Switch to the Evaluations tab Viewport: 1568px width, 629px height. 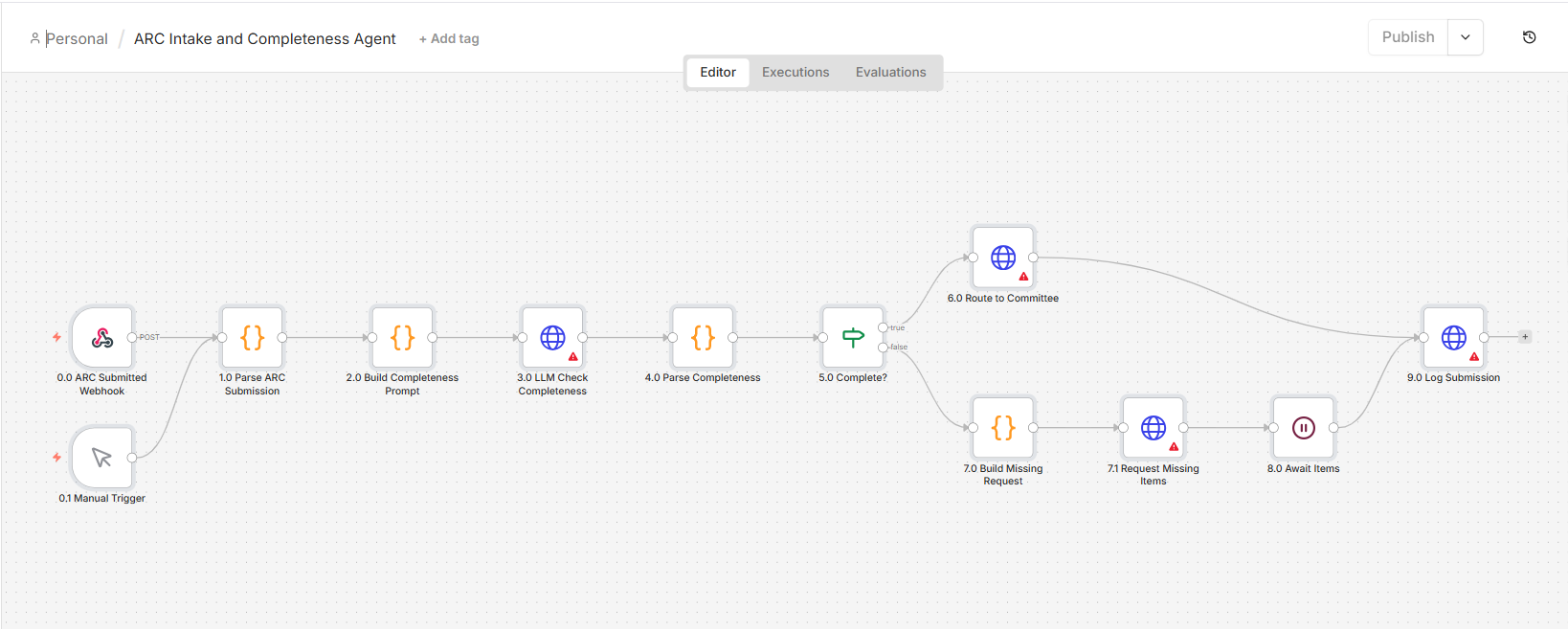[891, 72]
